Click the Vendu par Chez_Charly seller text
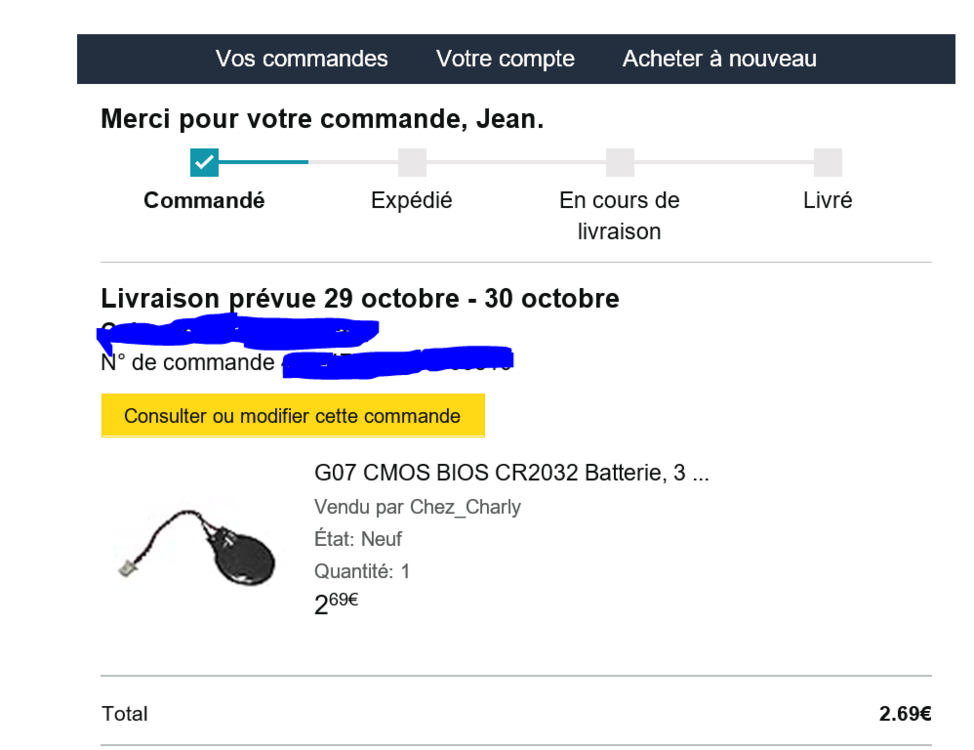This screenshot has height=750, width=974. (x=417, y=507)
